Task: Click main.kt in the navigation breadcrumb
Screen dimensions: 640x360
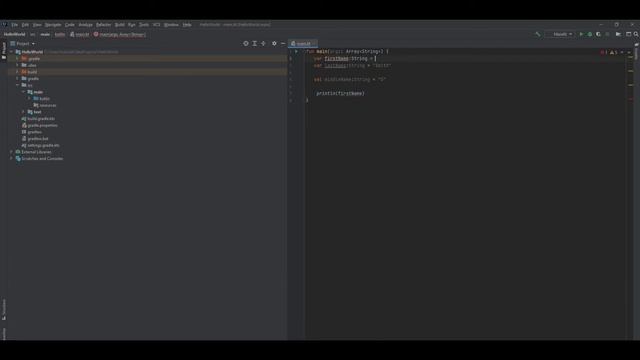Action: click(80, 35)
